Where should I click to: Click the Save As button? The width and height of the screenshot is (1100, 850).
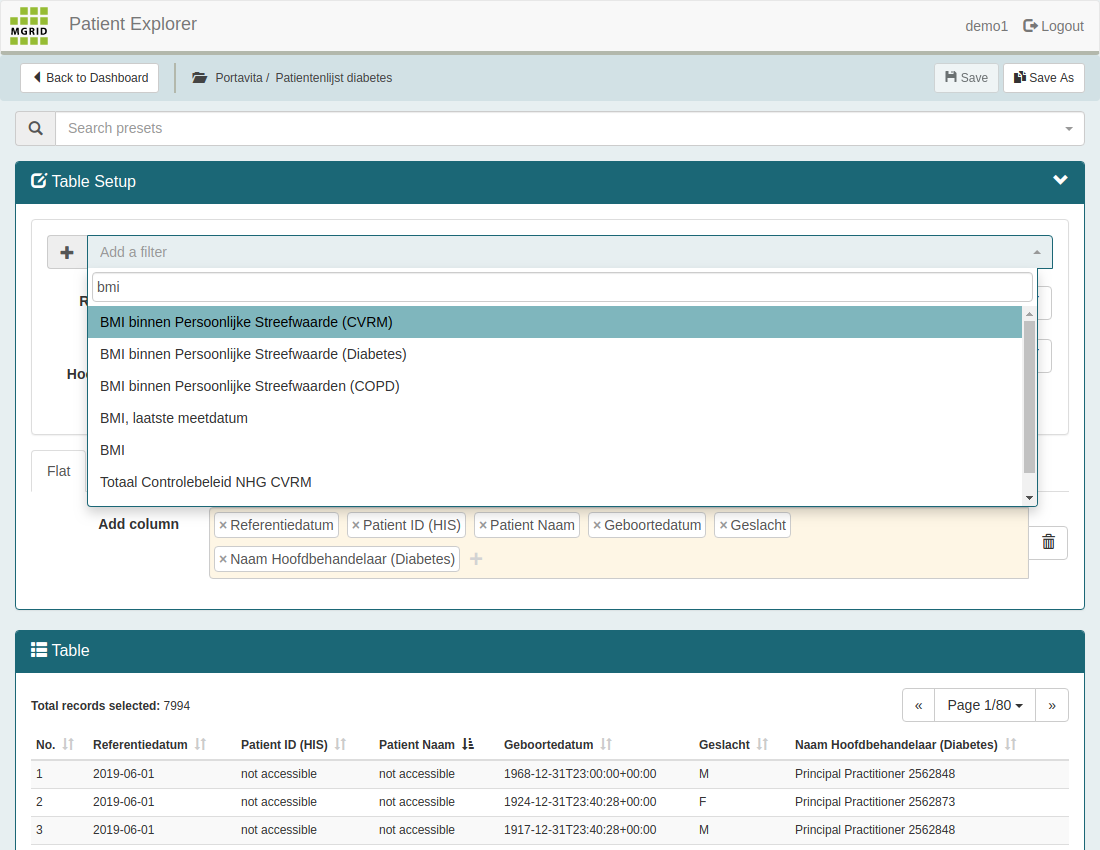[1044, 78]
